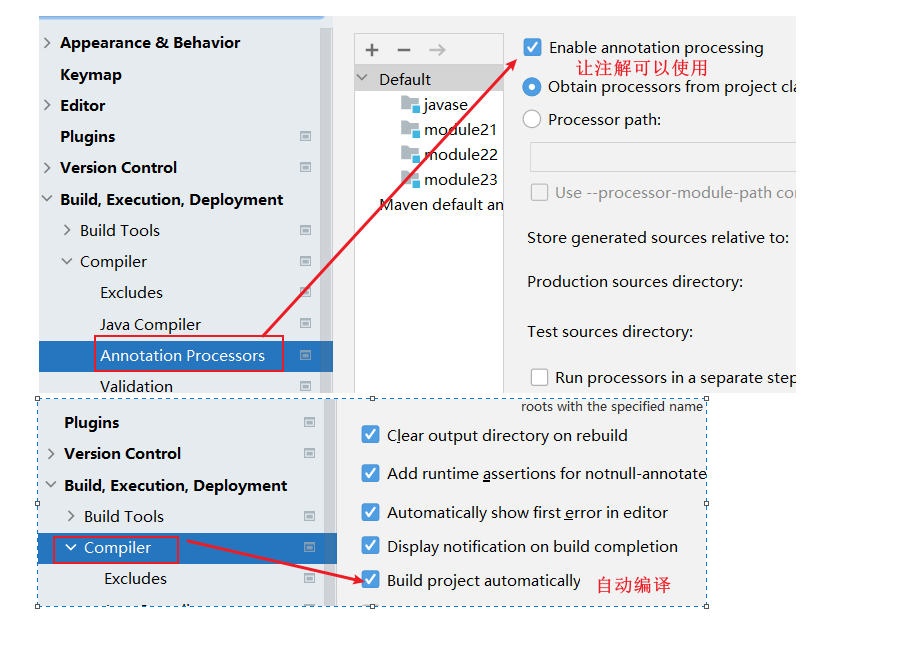This screenshot has width=920, height=654.
Task: Collapse Build, Execution, Deployment chevron, Compiler-selected window
Action: pos(51,484)
